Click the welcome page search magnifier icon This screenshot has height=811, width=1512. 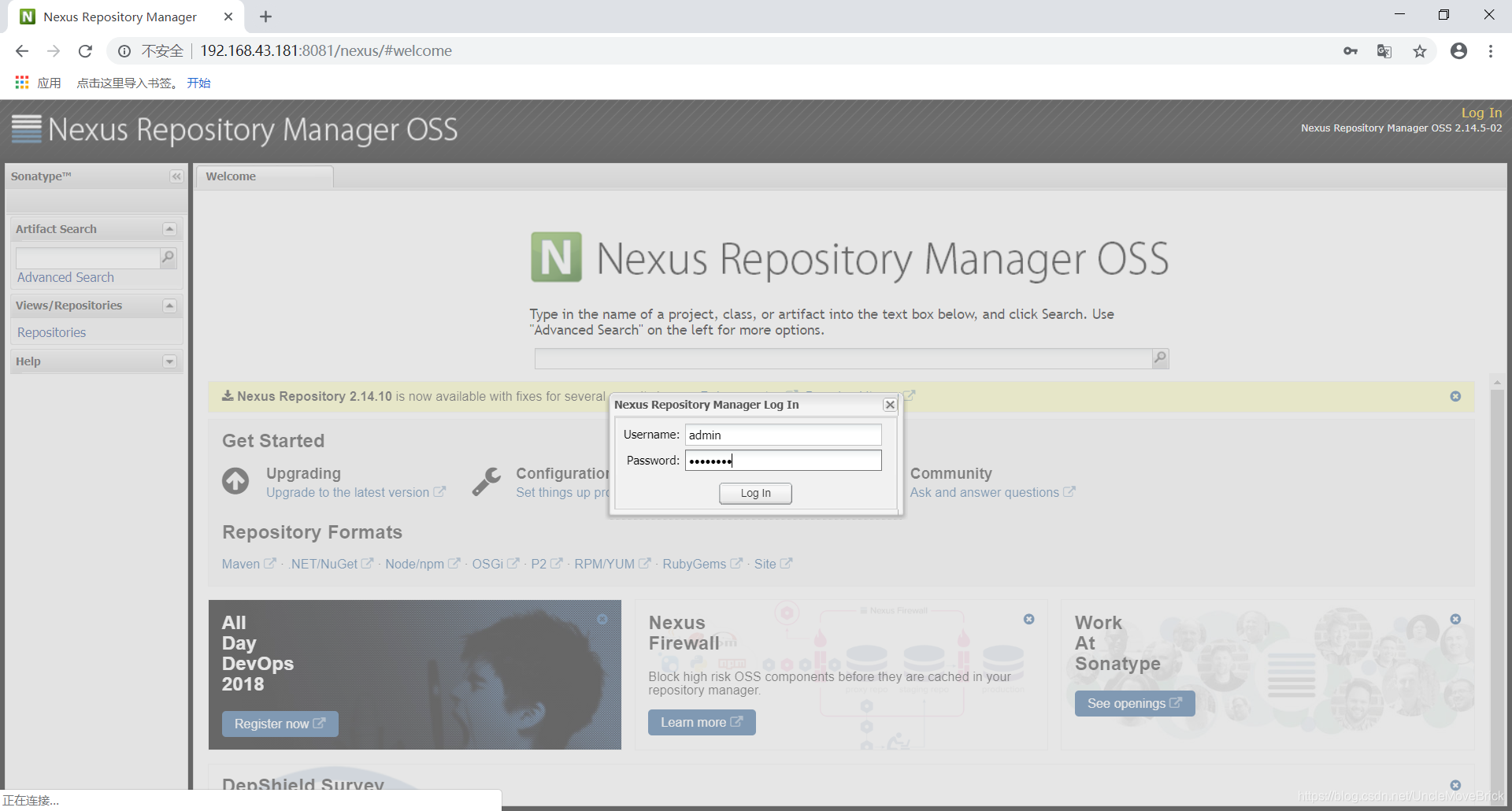[x=1160, y=358]
